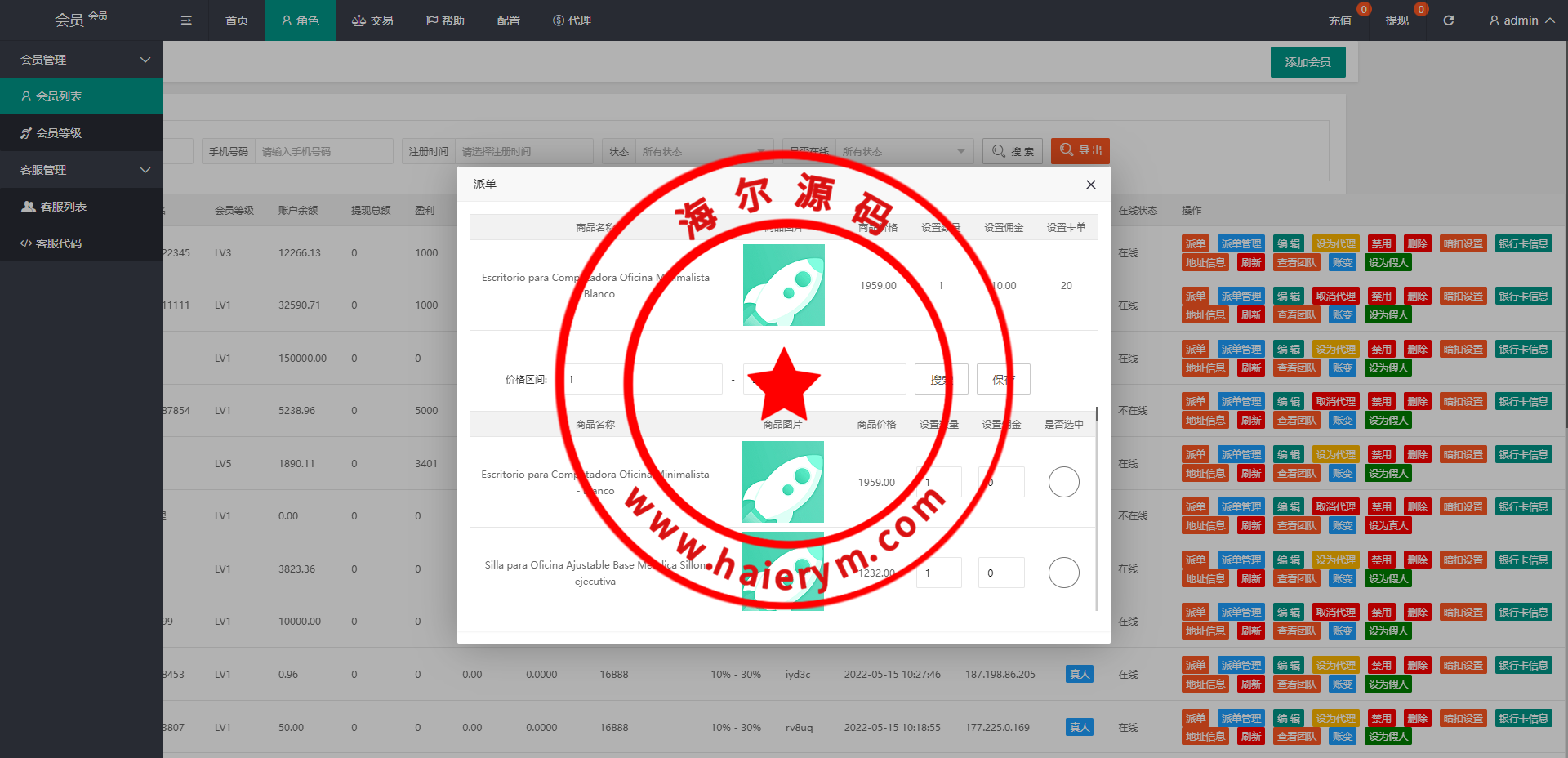Open 客服代码 in the sidebar
Screen dimensions: 1568x758
click(59, 243)
